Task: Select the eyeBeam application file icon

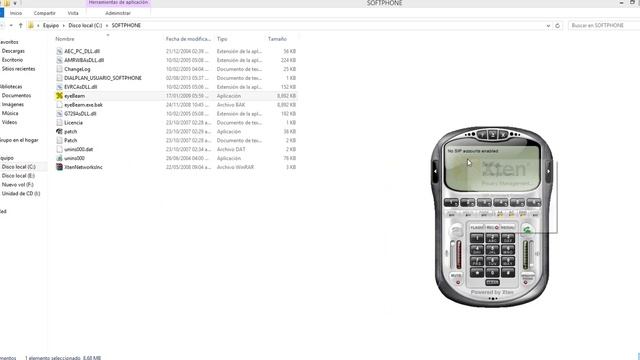Action: coord(59,96)
